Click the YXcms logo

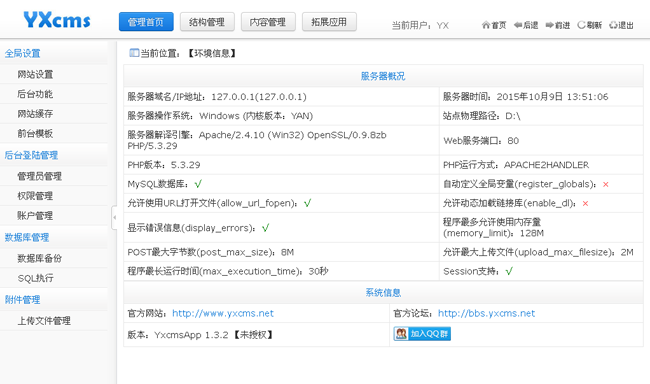coord(57,19)
